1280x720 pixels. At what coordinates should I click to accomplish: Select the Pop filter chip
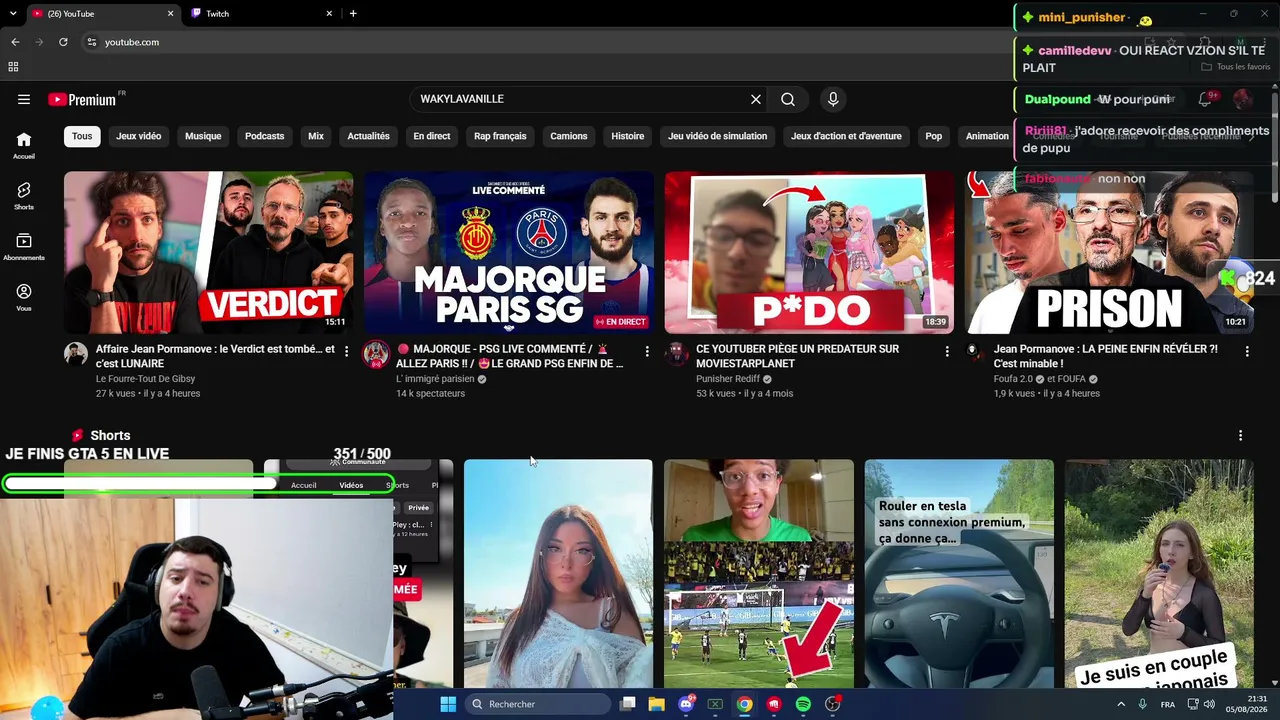click(x=933, y=136)
